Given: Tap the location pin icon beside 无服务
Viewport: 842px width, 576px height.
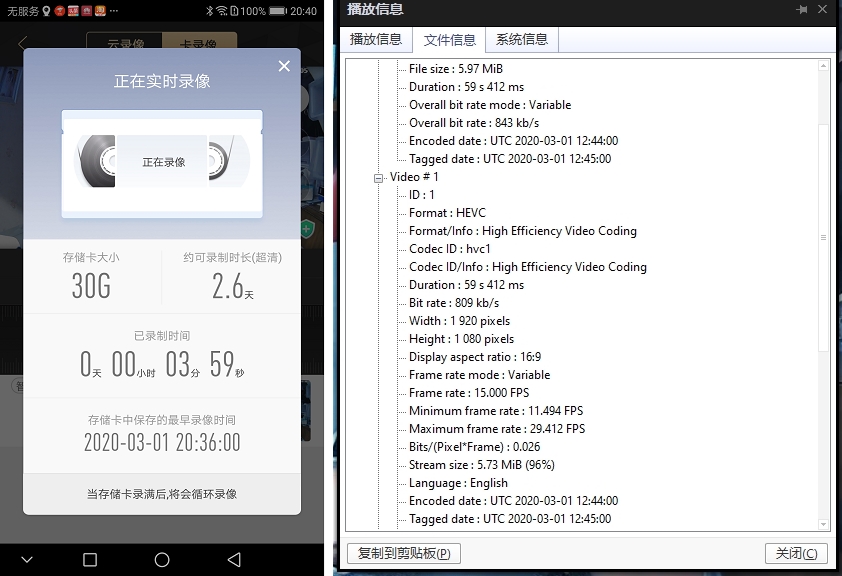Looking at the screenshot, I should tap(46, 11).
